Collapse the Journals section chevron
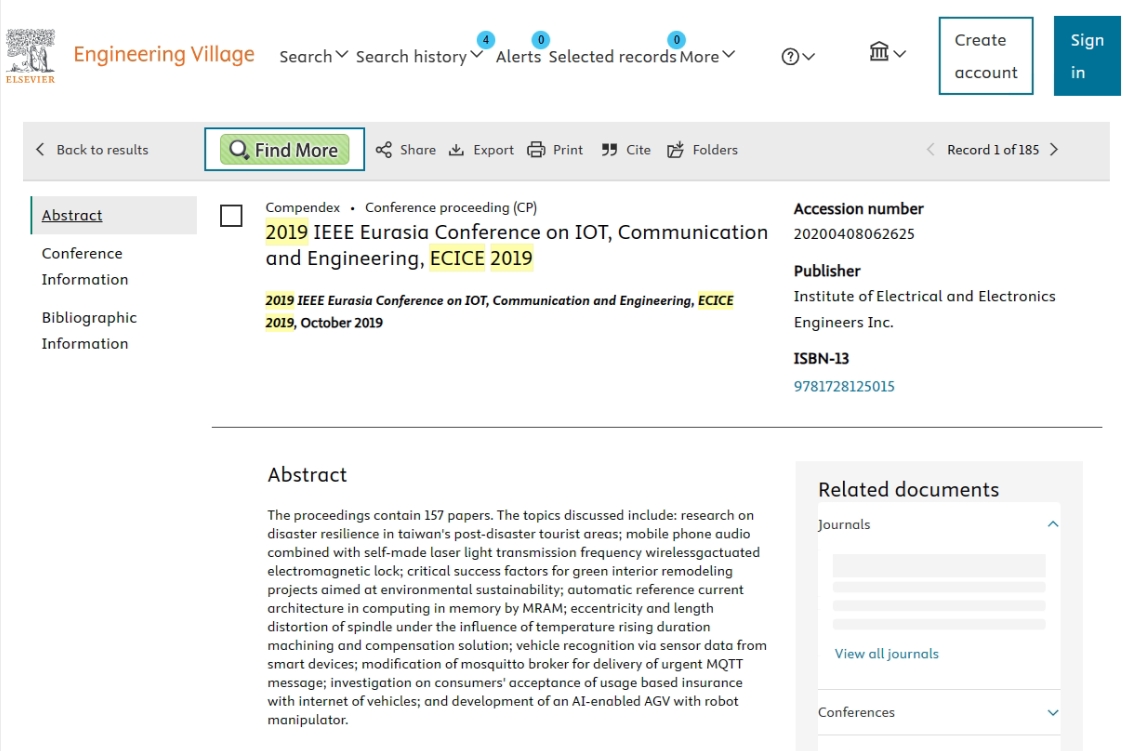 [x=1053, y=524]
